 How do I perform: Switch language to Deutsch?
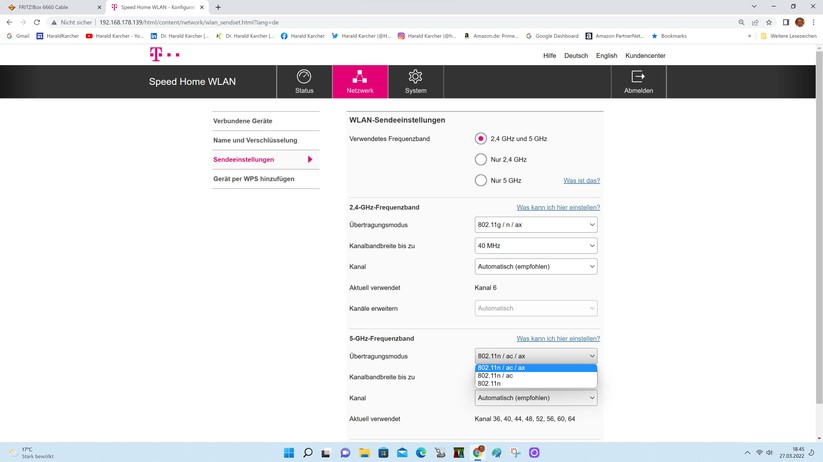(576, 56)
